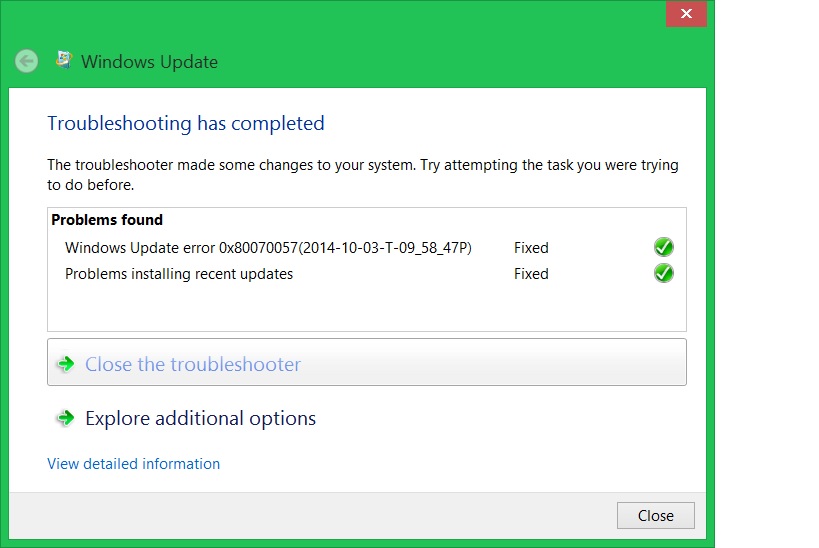This screenshot has width=819, height=548.
Task: Click Troubleshooting has completed heading
Action: [x=186, y=124]
